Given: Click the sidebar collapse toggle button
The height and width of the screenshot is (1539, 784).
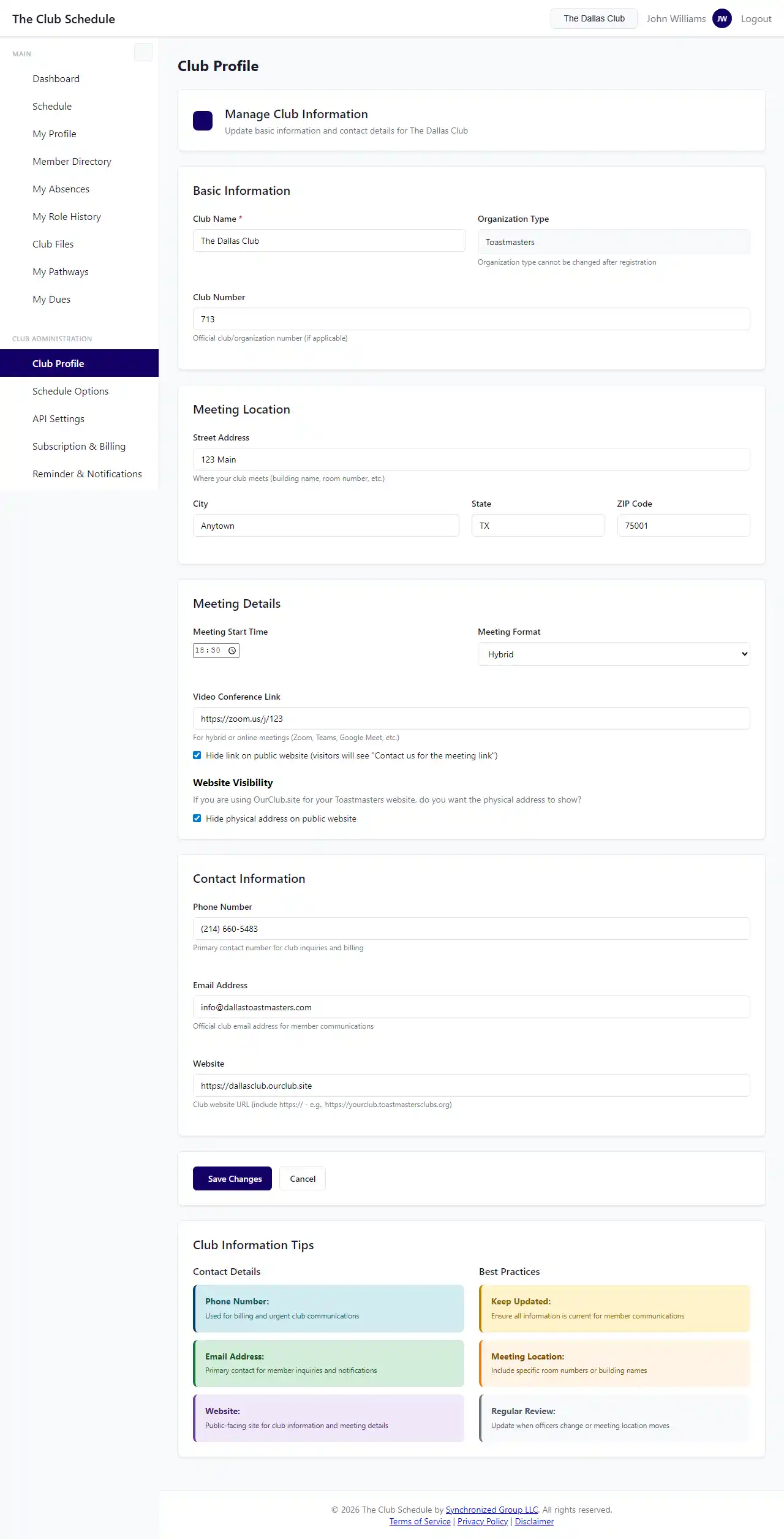Looking at the screenshot, I should click(x=143, y=53).
